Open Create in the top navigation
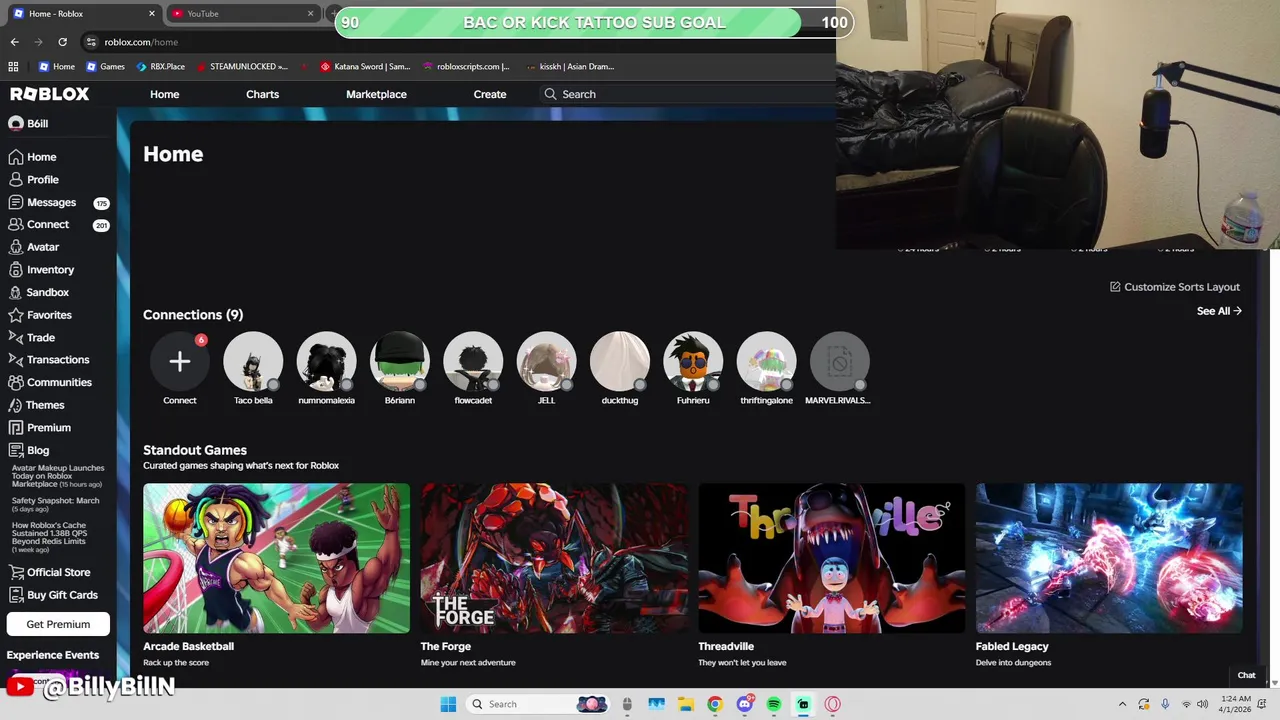The width and height of the screenshot is (1280, 720). click(490, 94)
